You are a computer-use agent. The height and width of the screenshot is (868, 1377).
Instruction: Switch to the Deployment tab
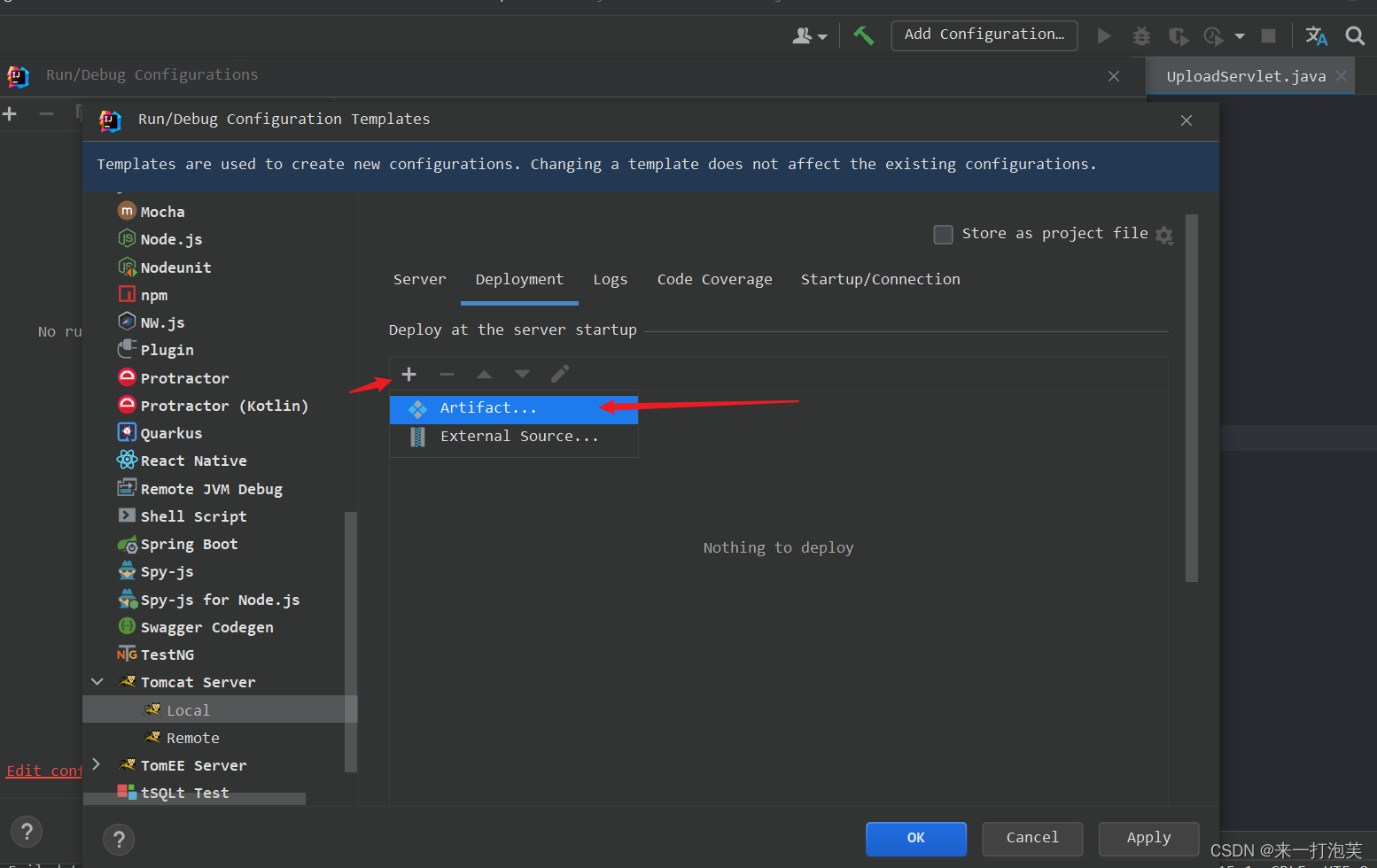519,280
